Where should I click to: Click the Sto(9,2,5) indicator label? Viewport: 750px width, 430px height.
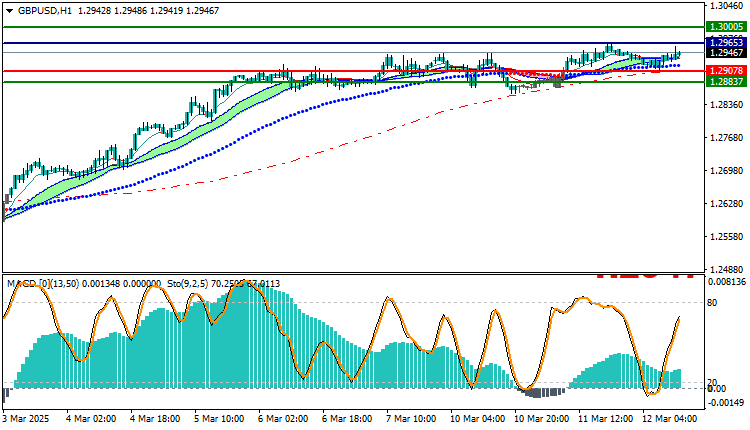coord(188,284)
